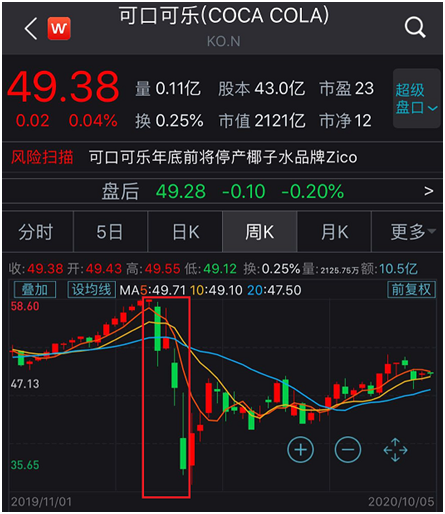Viewport: 445px width, 514px height.
Task: Open the 风险扫描 risk scan link
Action: [42, 157]
